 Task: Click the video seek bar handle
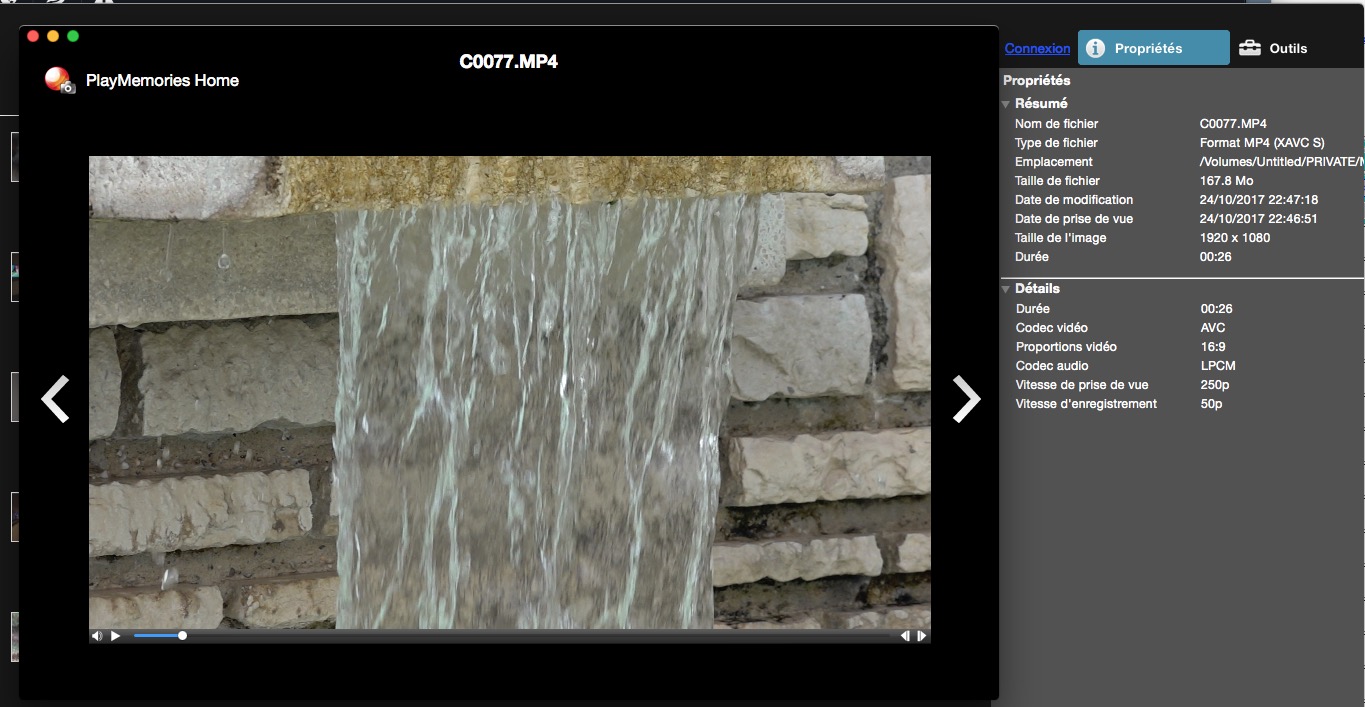182,635
